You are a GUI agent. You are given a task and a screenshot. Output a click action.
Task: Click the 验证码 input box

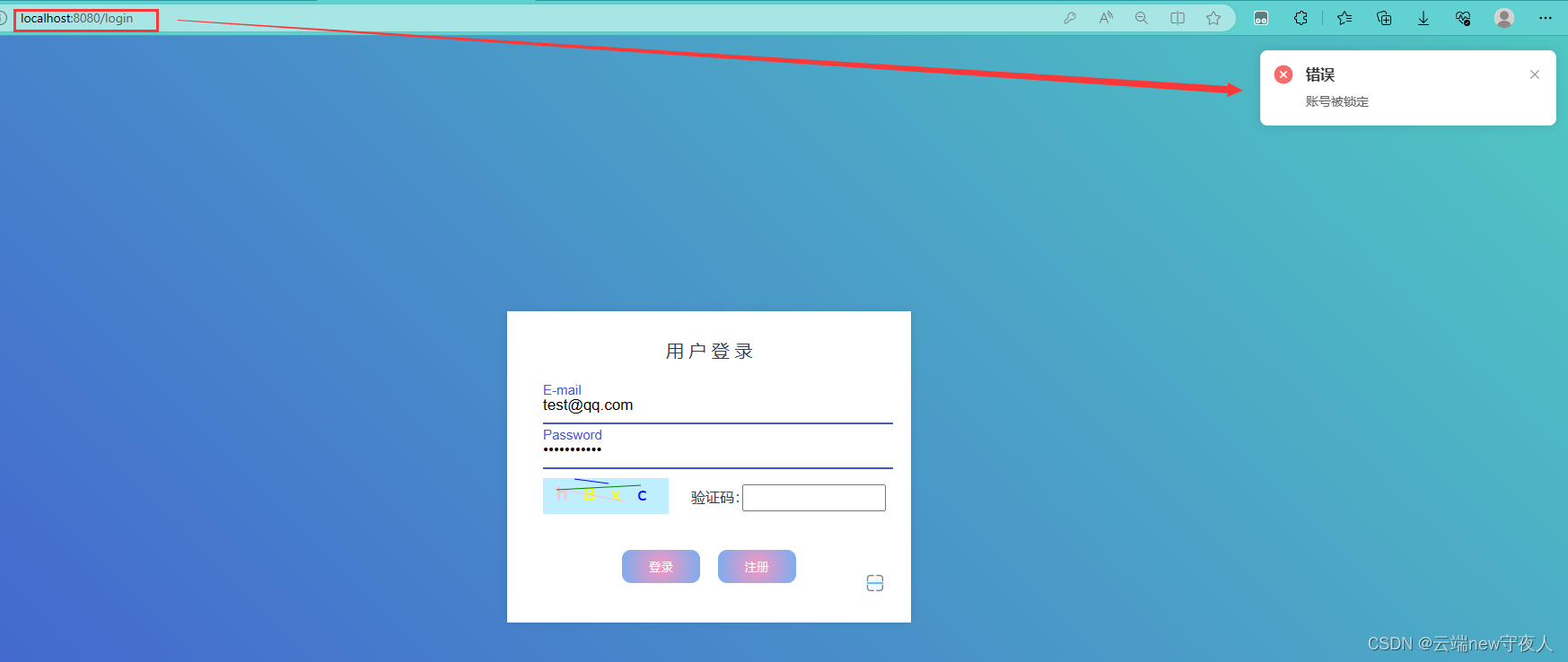pyautogui.click(x=814, y=498)
